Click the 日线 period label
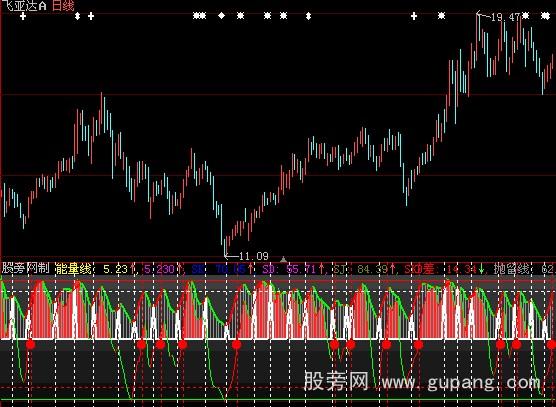 (63, 5)
